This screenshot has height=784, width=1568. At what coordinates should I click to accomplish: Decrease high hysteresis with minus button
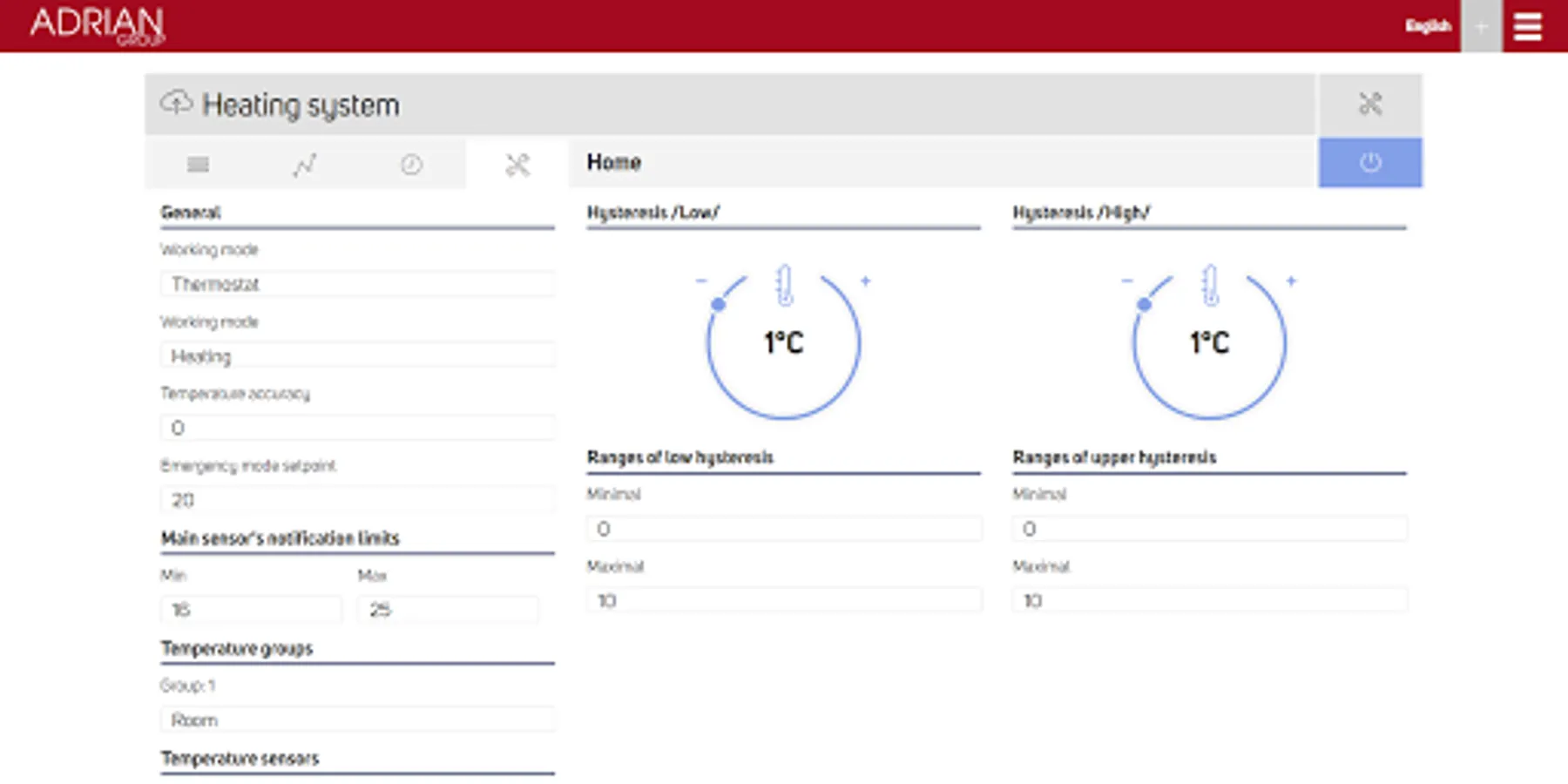point(1127,280)
